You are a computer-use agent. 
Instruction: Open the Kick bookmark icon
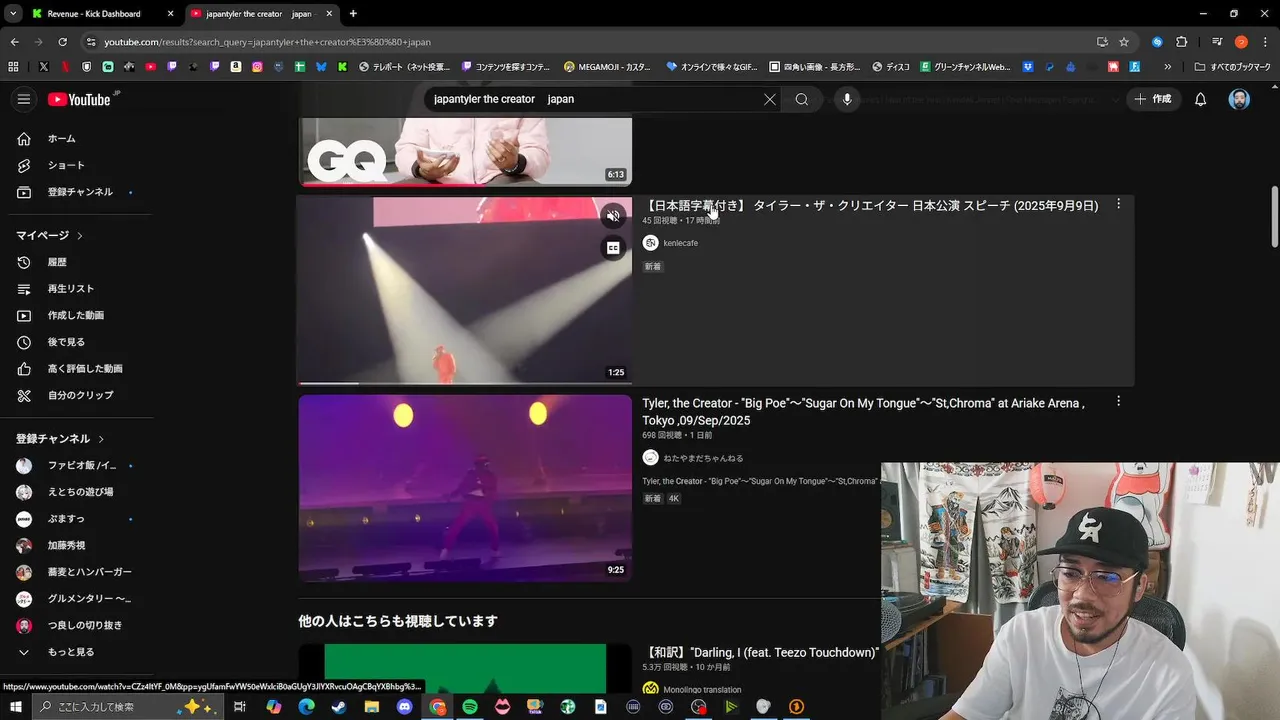(x=342, y=67)
